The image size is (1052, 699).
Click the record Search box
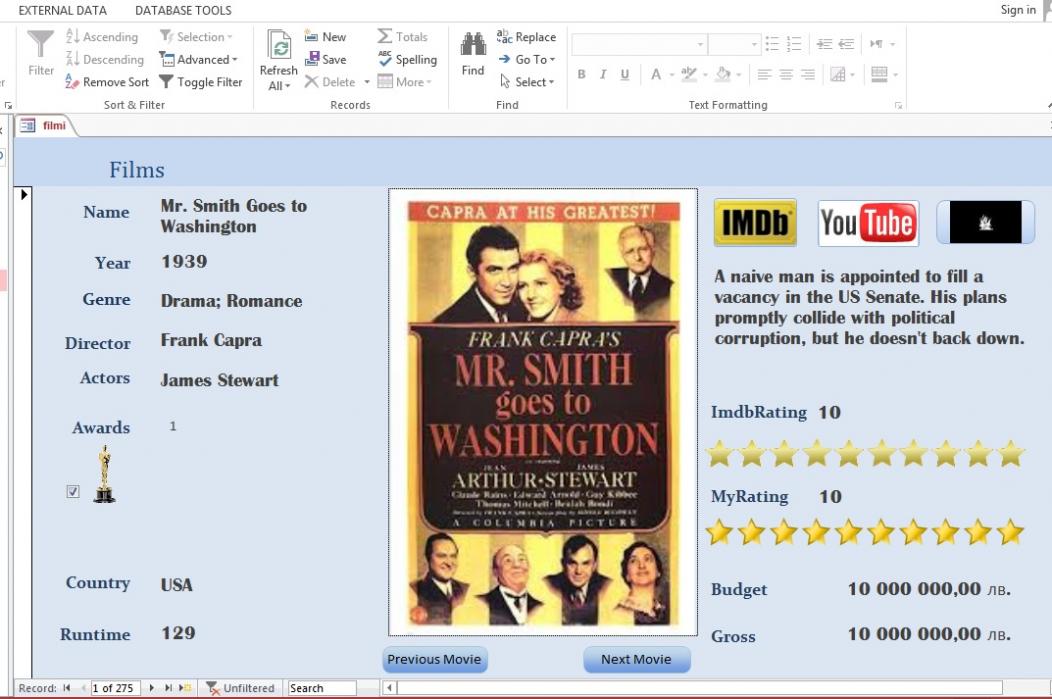(322, 688)
